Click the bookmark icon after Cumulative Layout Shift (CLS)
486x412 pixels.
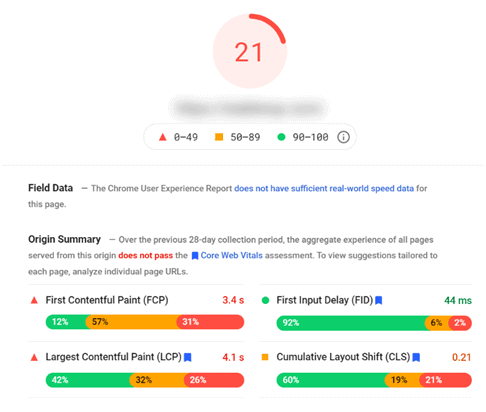[416, 357]
